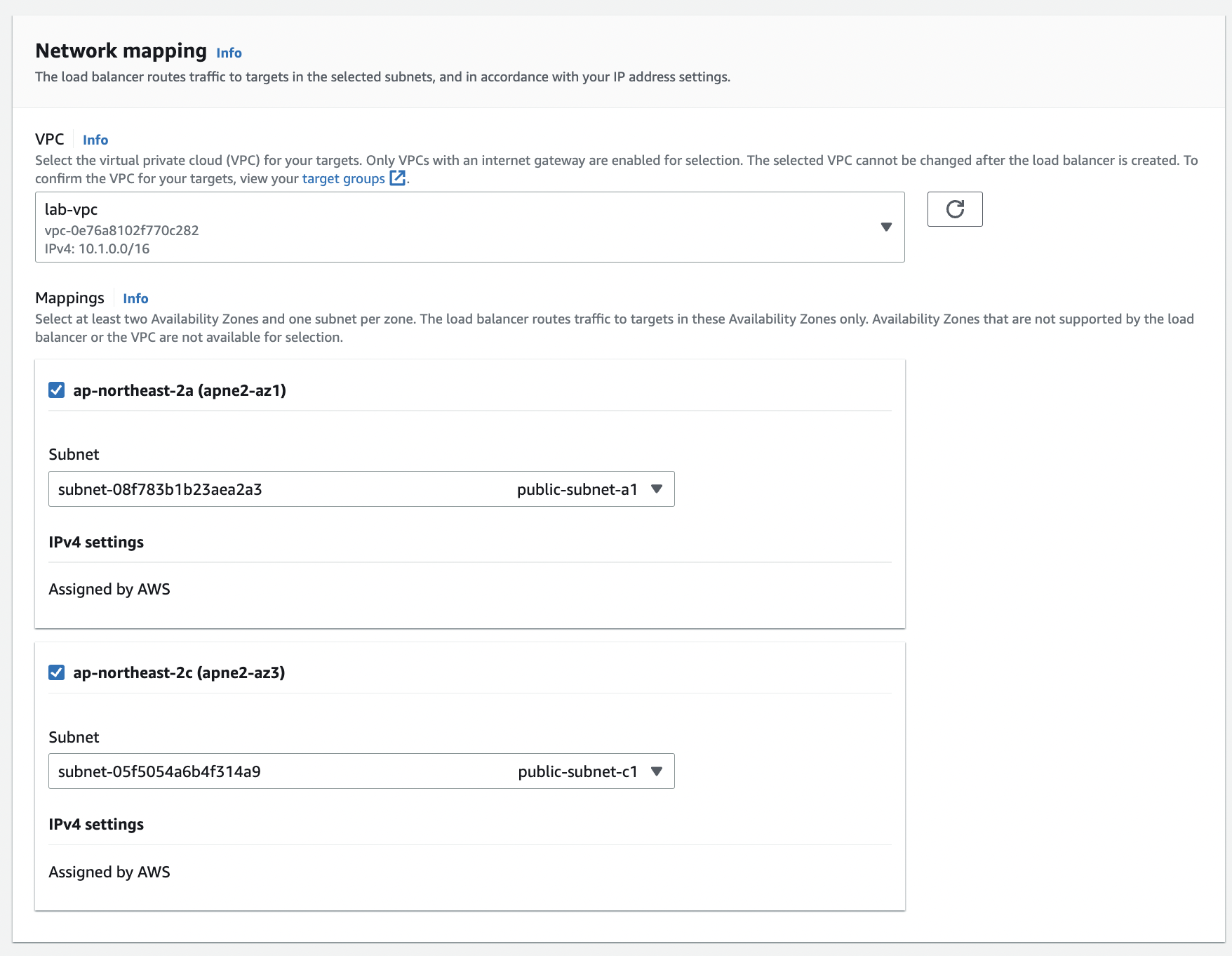Image resolution: width=1232 pixels, height=956 pixels.
Task: Click the ap-northeast-2a (apne2-az1) zone label
Action: (x=180, y=390)
